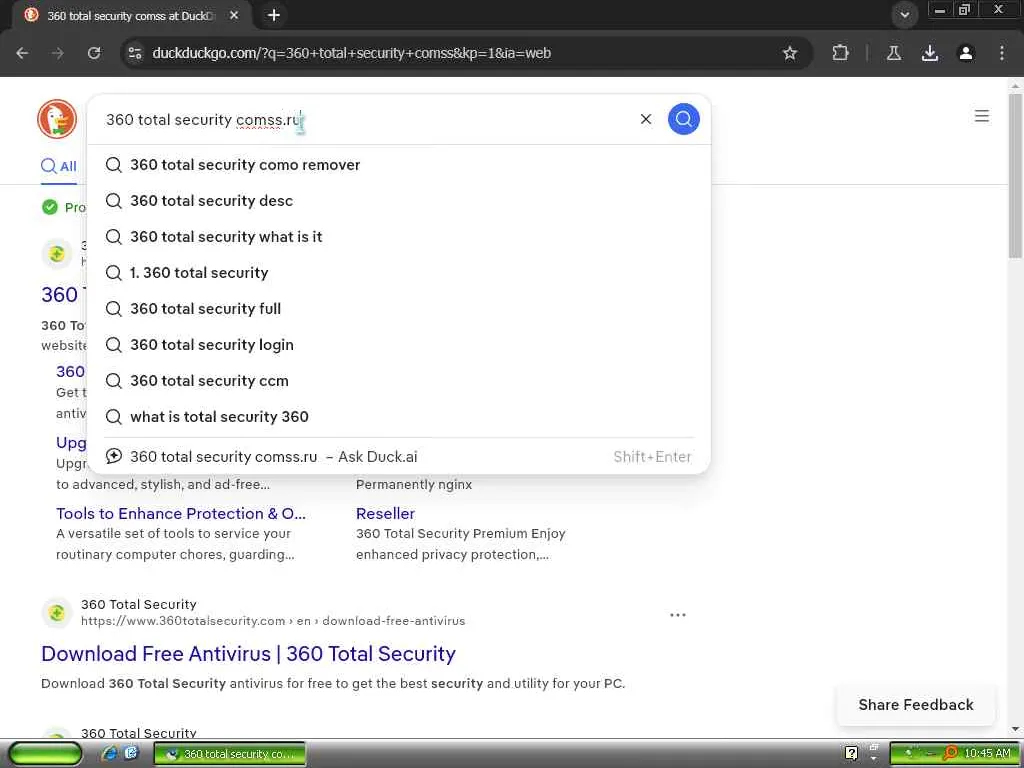
Task: Click the second quick launch browser icon
Action: [131, 753]
